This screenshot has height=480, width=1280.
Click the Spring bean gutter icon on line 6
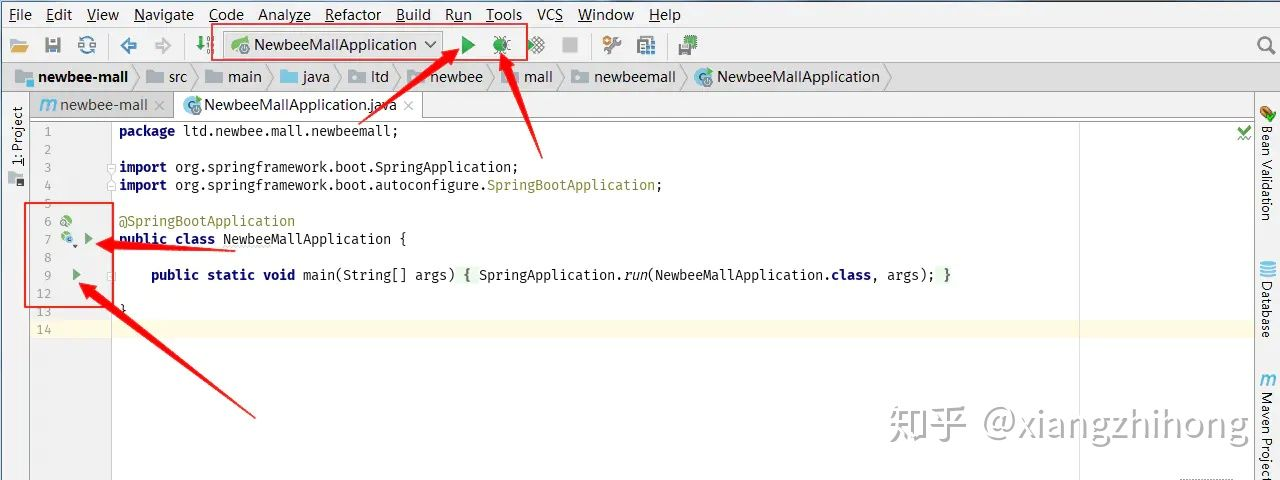point(66,221)
